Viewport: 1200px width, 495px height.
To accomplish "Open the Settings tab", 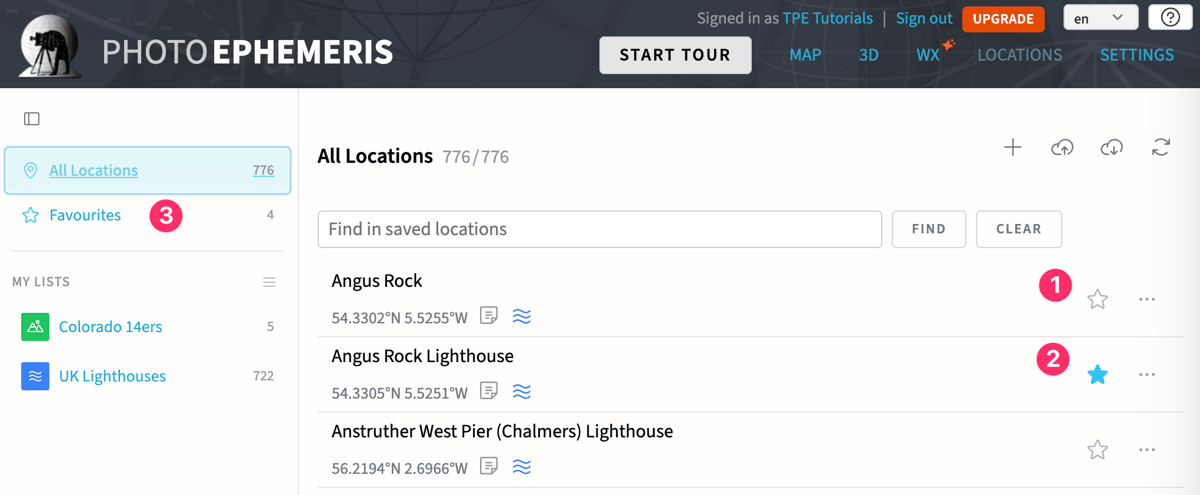I will (1137, 55).
